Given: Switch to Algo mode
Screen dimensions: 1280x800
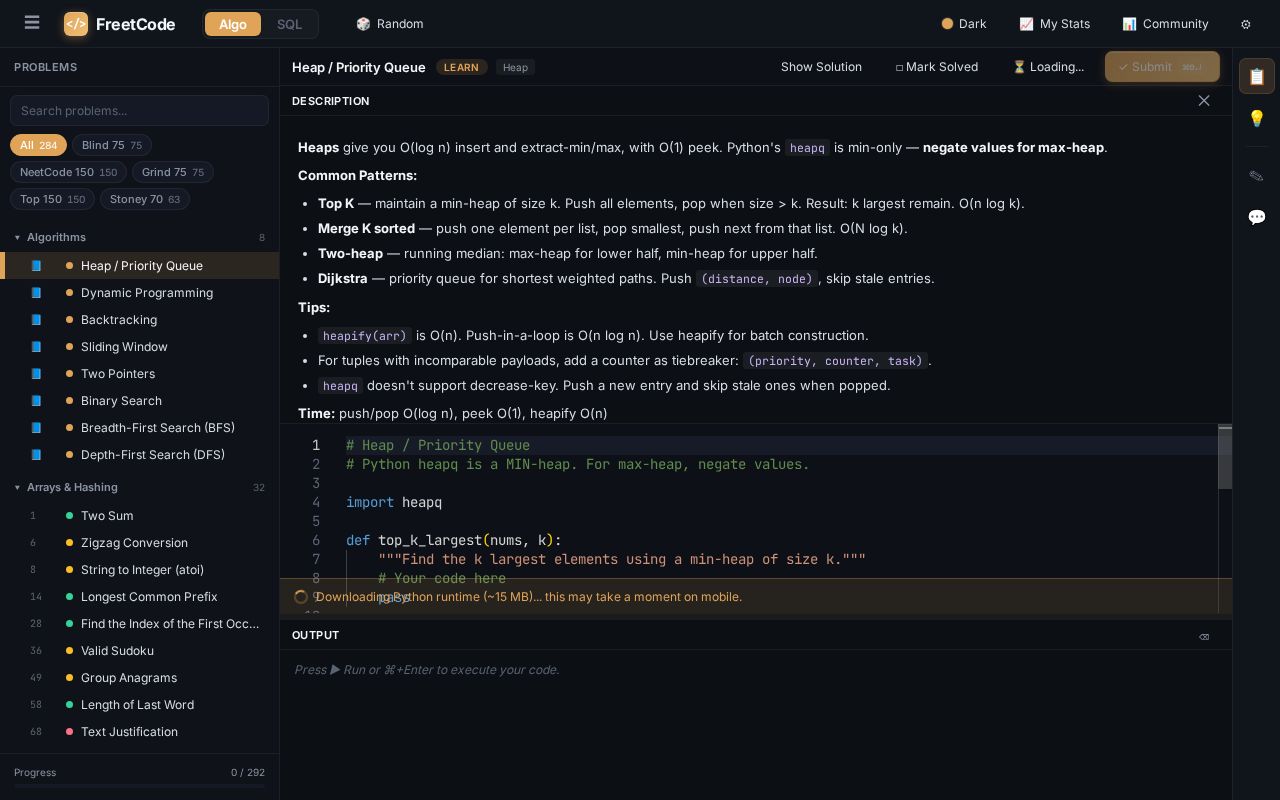Looking at the screenshot, I should [x=233, y=24].
